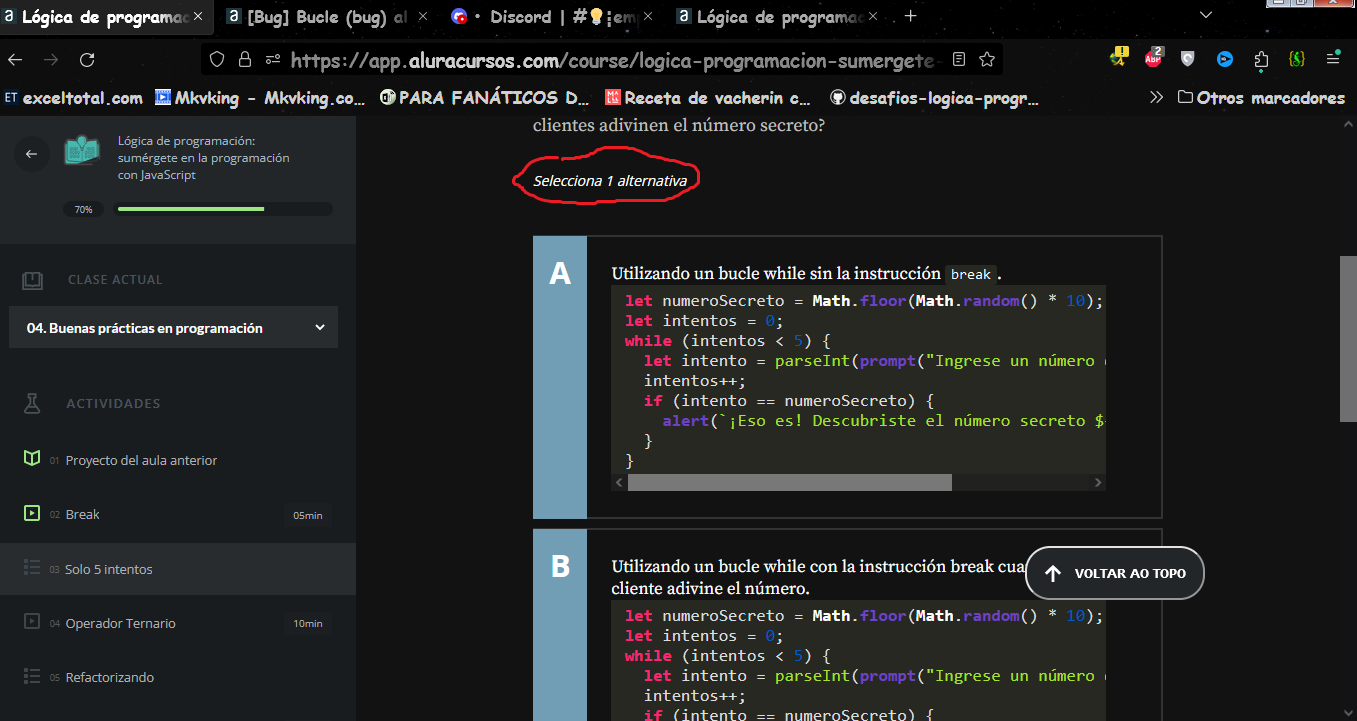Screen dimensions: 1357x721
Task: Click the Solo 5 intentos list icon
Action: coord(32,568)
